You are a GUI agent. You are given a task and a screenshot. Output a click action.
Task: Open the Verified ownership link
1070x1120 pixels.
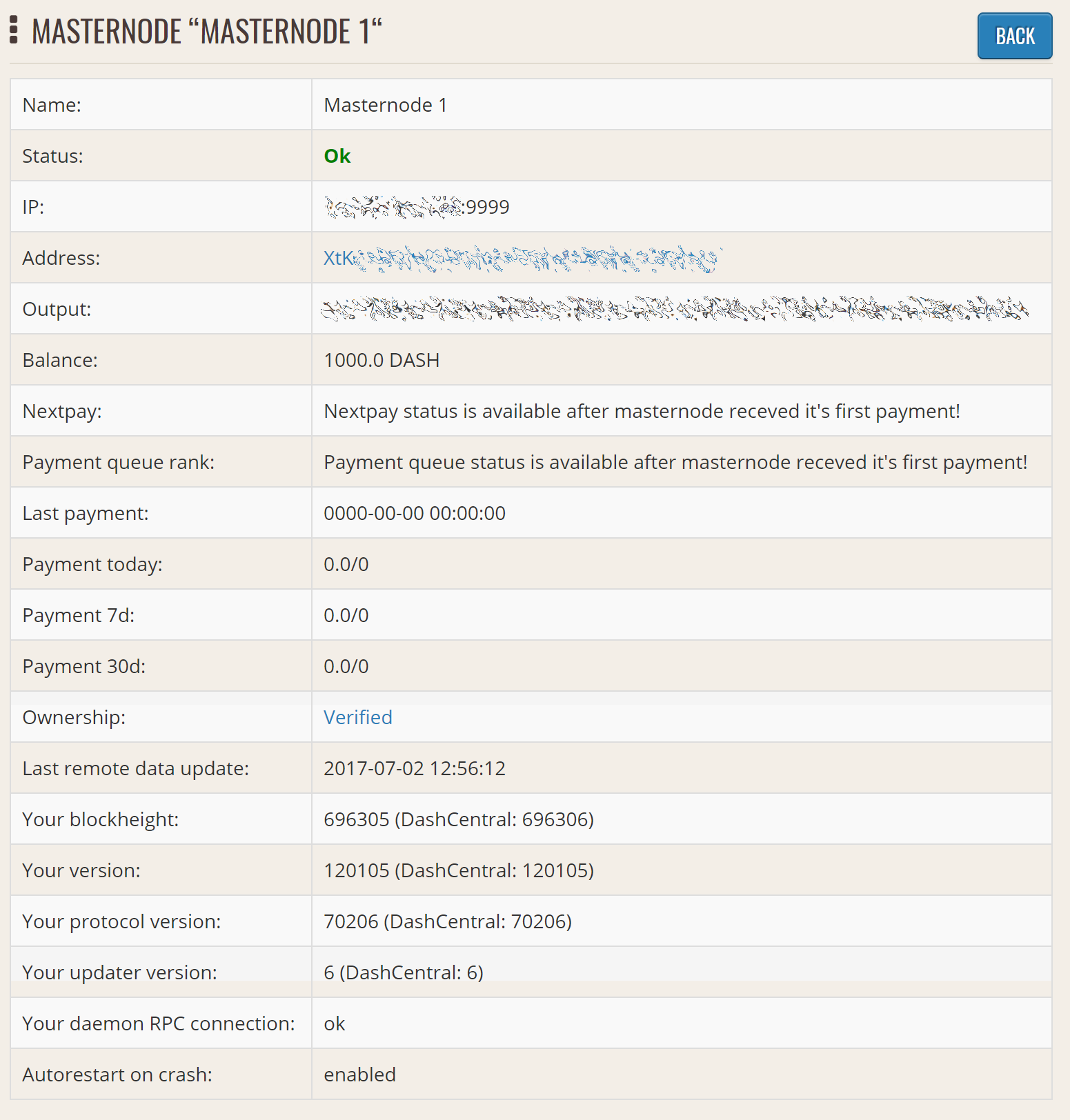tap(357, 718)
